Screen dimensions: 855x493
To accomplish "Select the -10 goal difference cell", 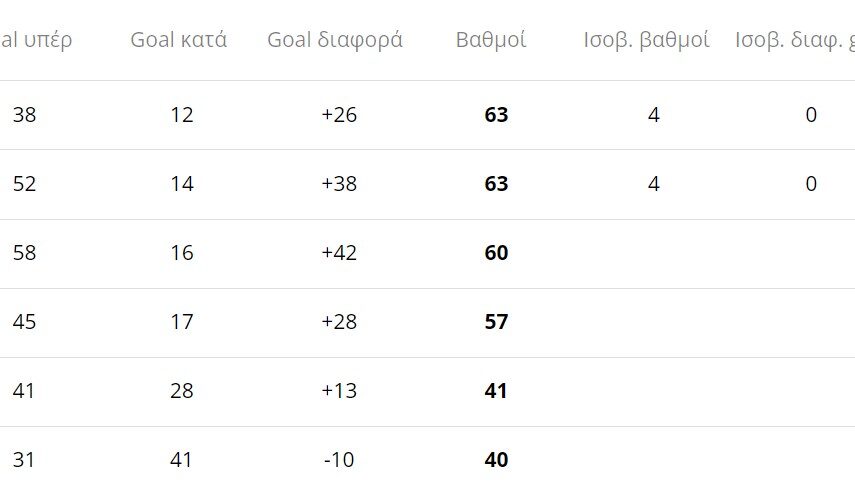I will click(x=339, y=460).
